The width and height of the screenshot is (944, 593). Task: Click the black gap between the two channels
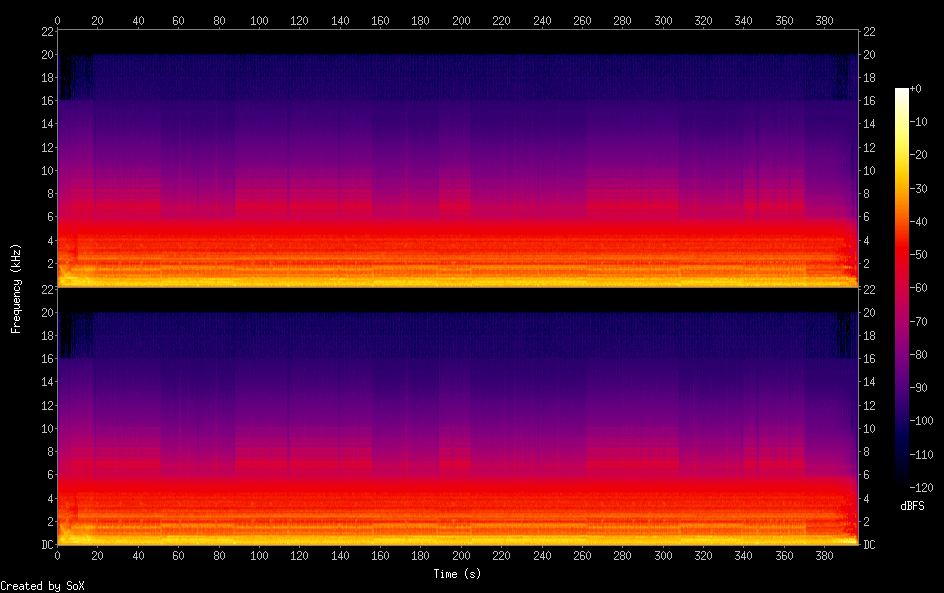(x=458, y=298)
